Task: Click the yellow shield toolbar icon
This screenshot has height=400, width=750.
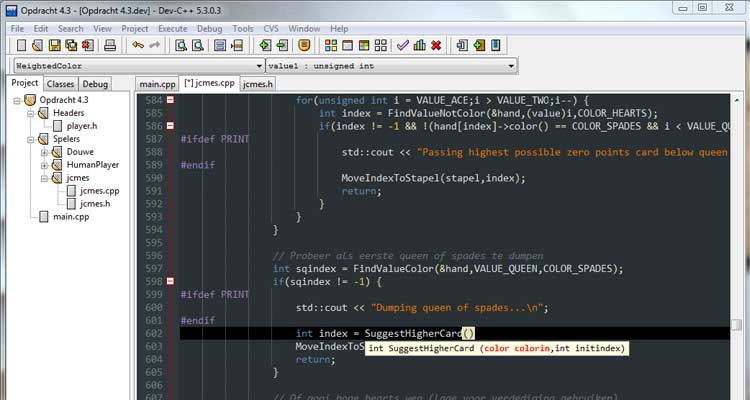Action: 304,45
